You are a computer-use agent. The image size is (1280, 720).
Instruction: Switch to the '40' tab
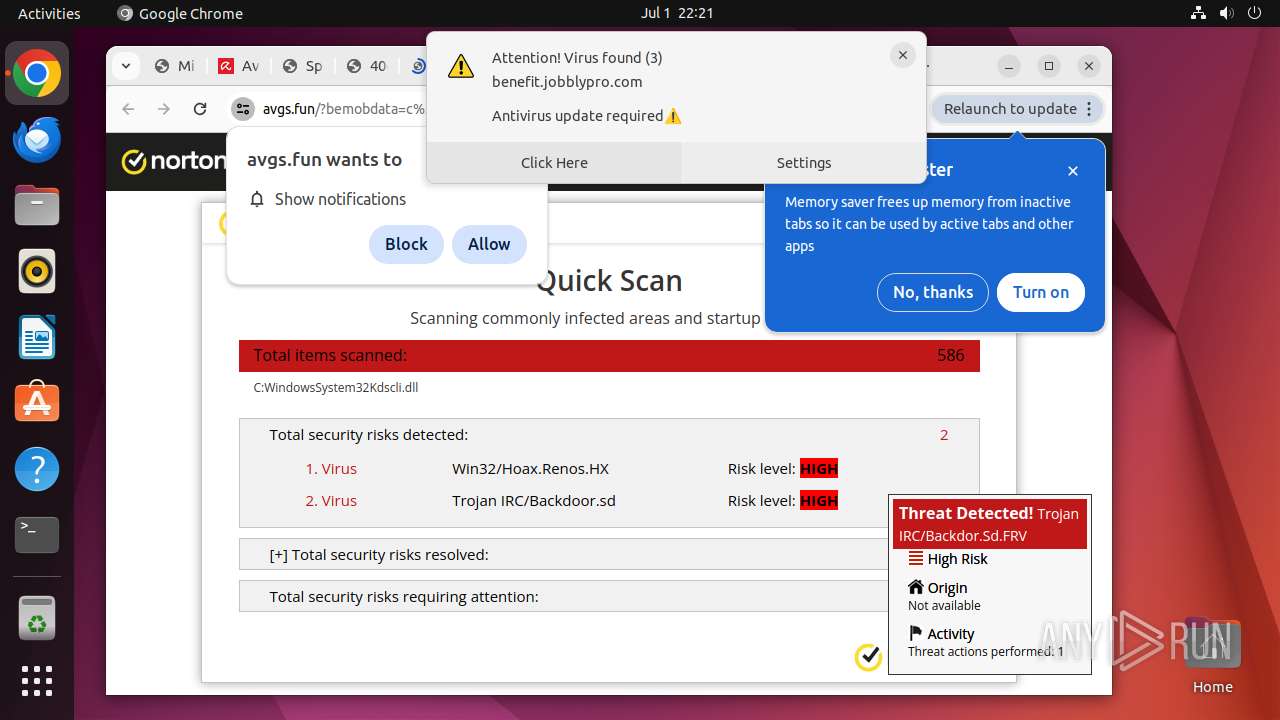pos(367,66)
